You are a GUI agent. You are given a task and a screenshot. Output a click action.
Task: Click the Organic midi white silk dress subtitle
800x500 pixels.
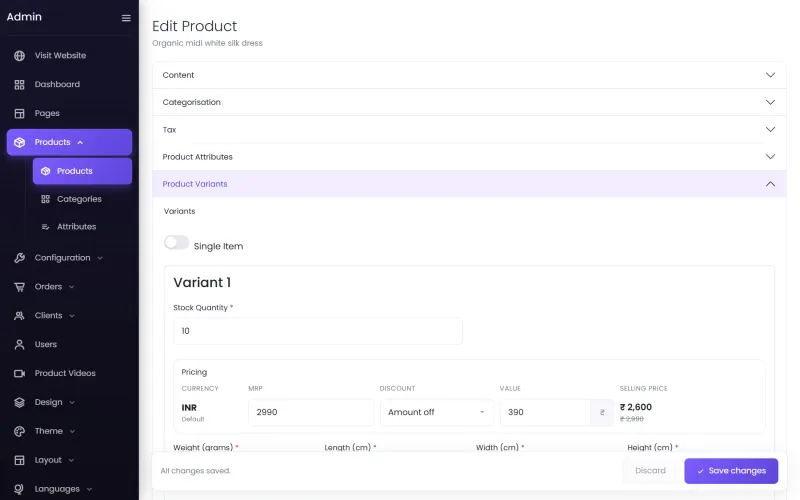(207, 43)
